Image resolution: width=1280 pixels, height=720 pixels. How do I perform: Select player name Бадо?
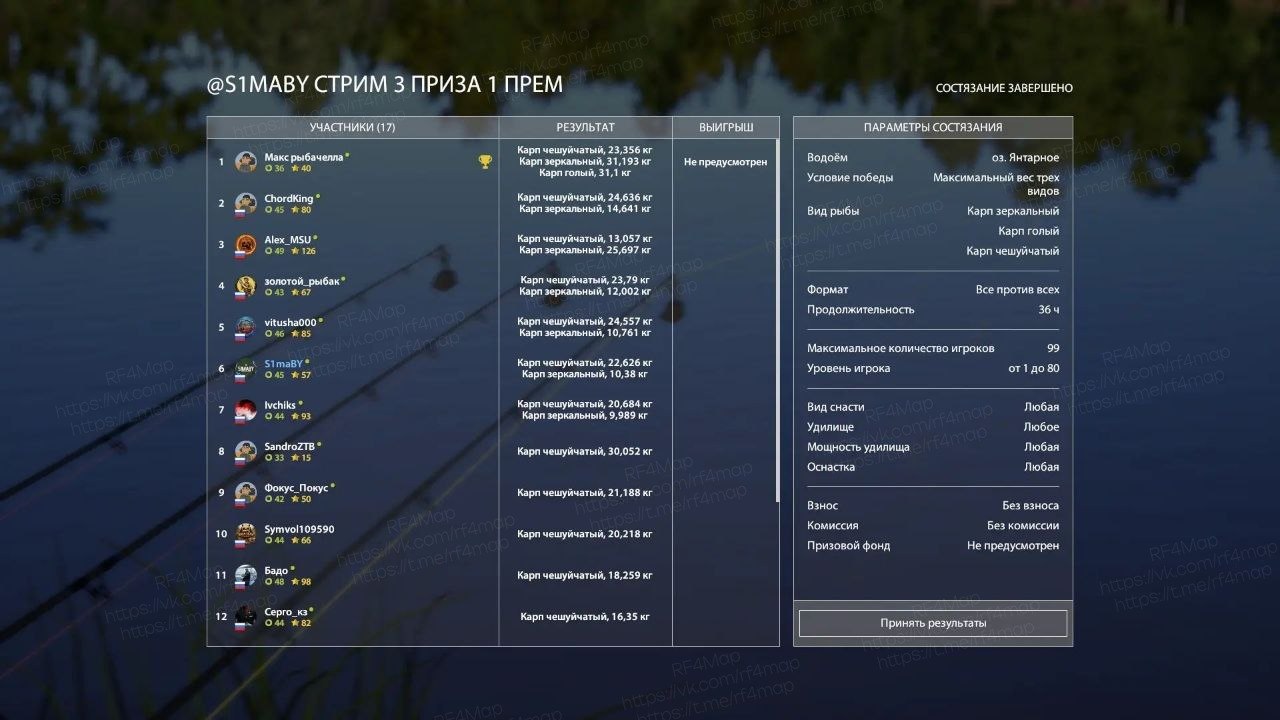click(x=276, y=570)
